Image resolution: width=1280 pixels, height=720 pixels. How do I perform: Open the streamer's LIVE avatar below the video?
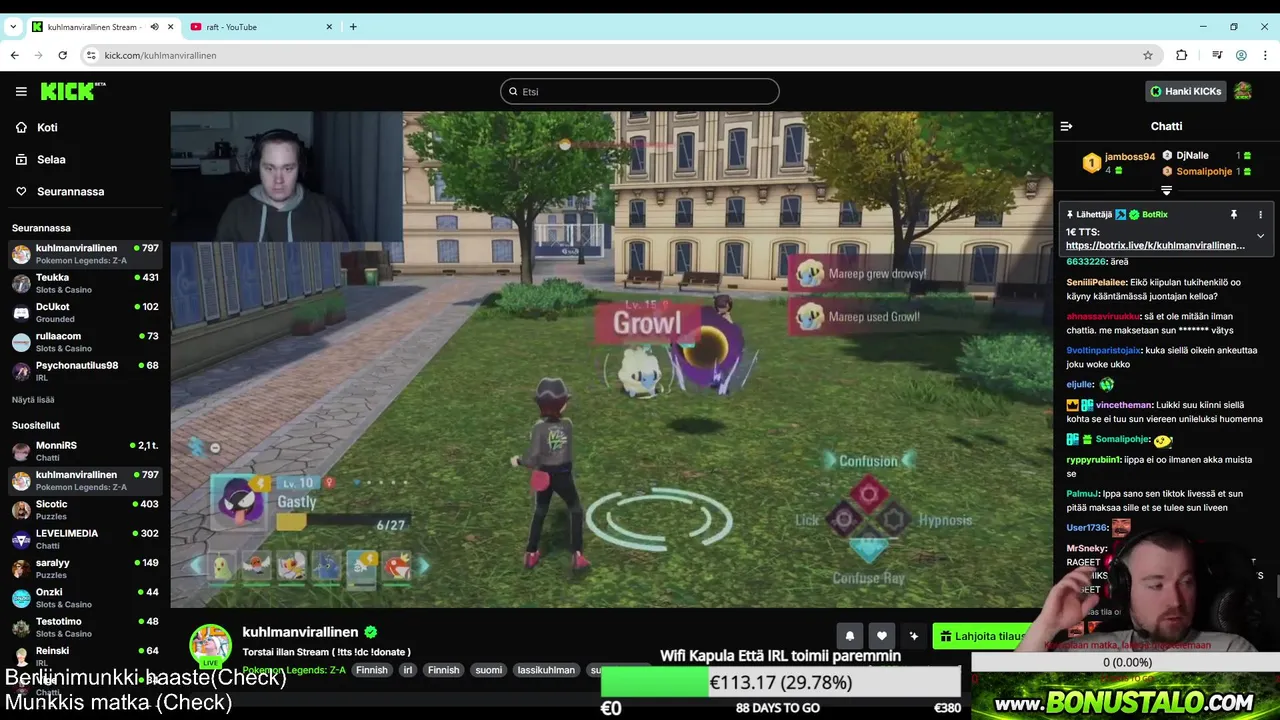click(210, 646)
